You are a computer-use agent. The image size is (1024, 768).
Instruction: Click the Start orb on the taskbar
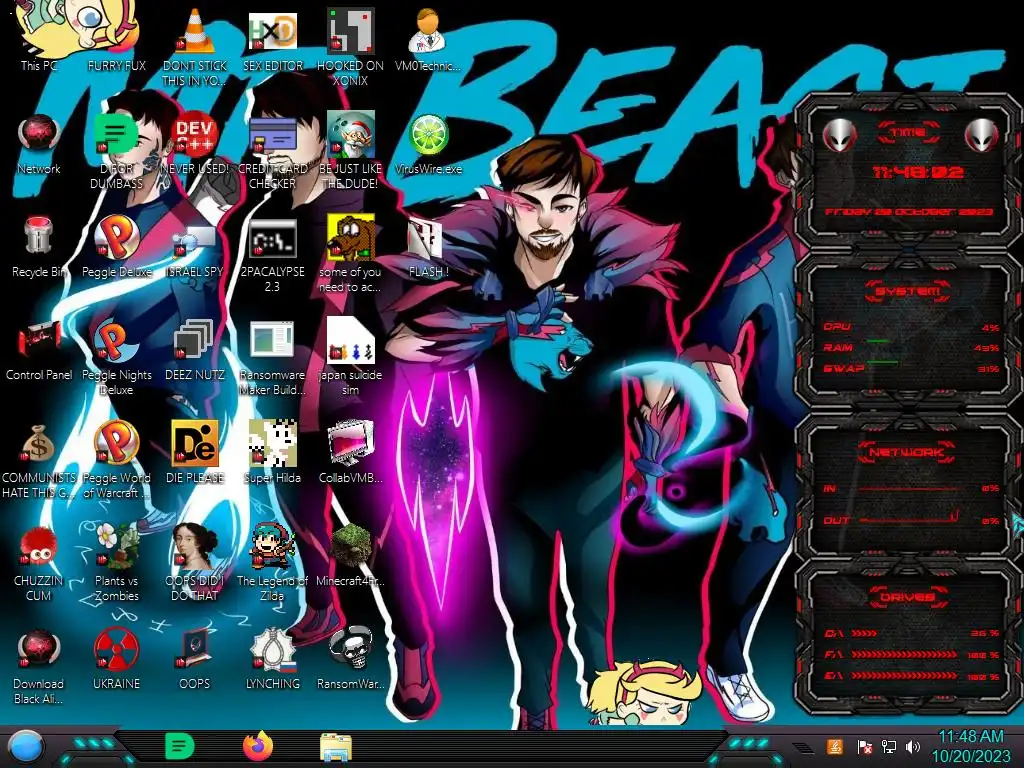(x=26, y=747)
